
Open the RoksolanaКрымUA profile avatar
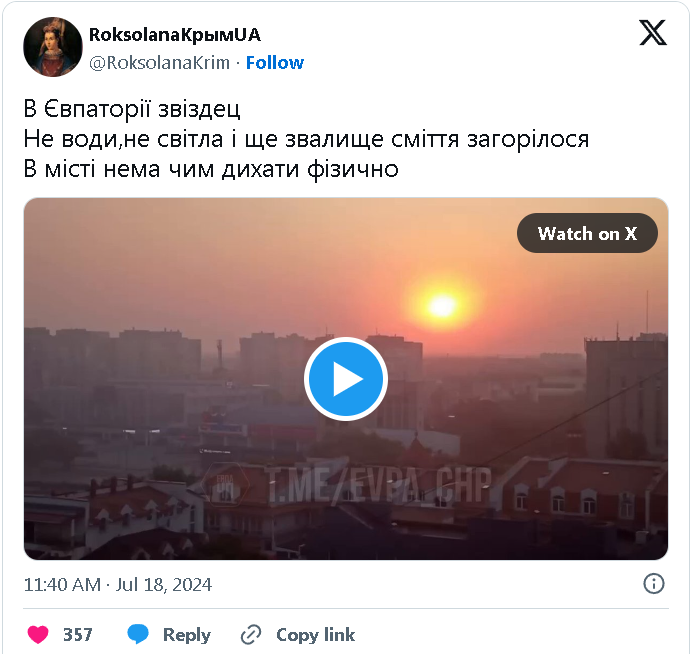(x=53, y=47)
